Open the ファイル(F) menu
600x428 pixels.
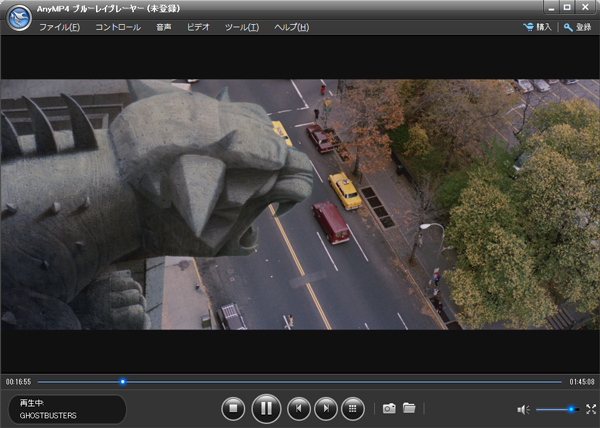[59, 27]
